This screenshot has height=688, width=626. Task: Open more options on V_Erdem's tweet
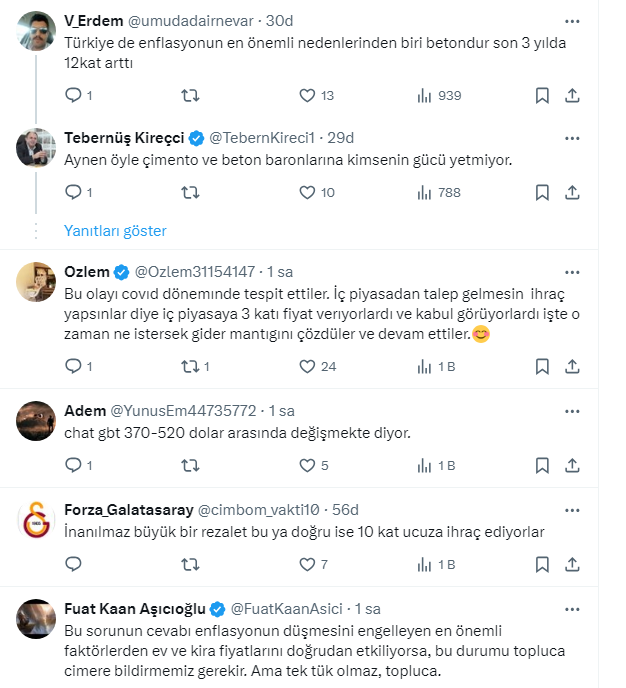(571, 20)
